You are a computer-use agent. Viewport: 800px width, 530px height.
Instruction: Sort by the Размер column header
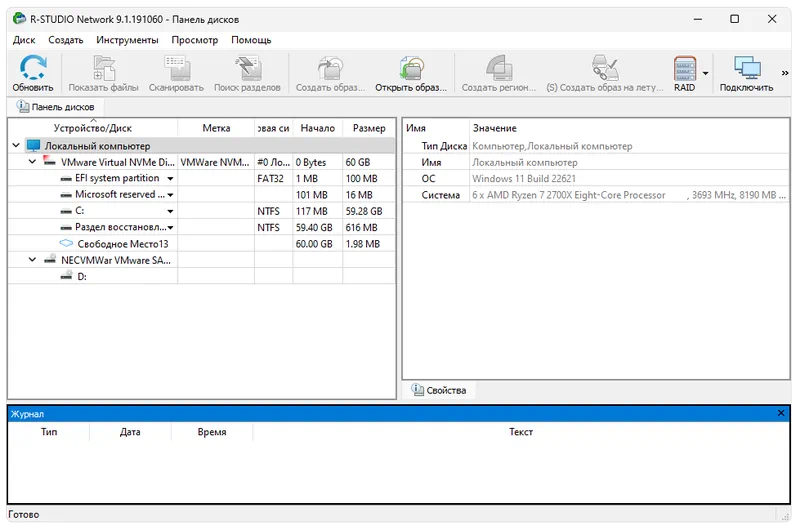click(x=369, y=128)
